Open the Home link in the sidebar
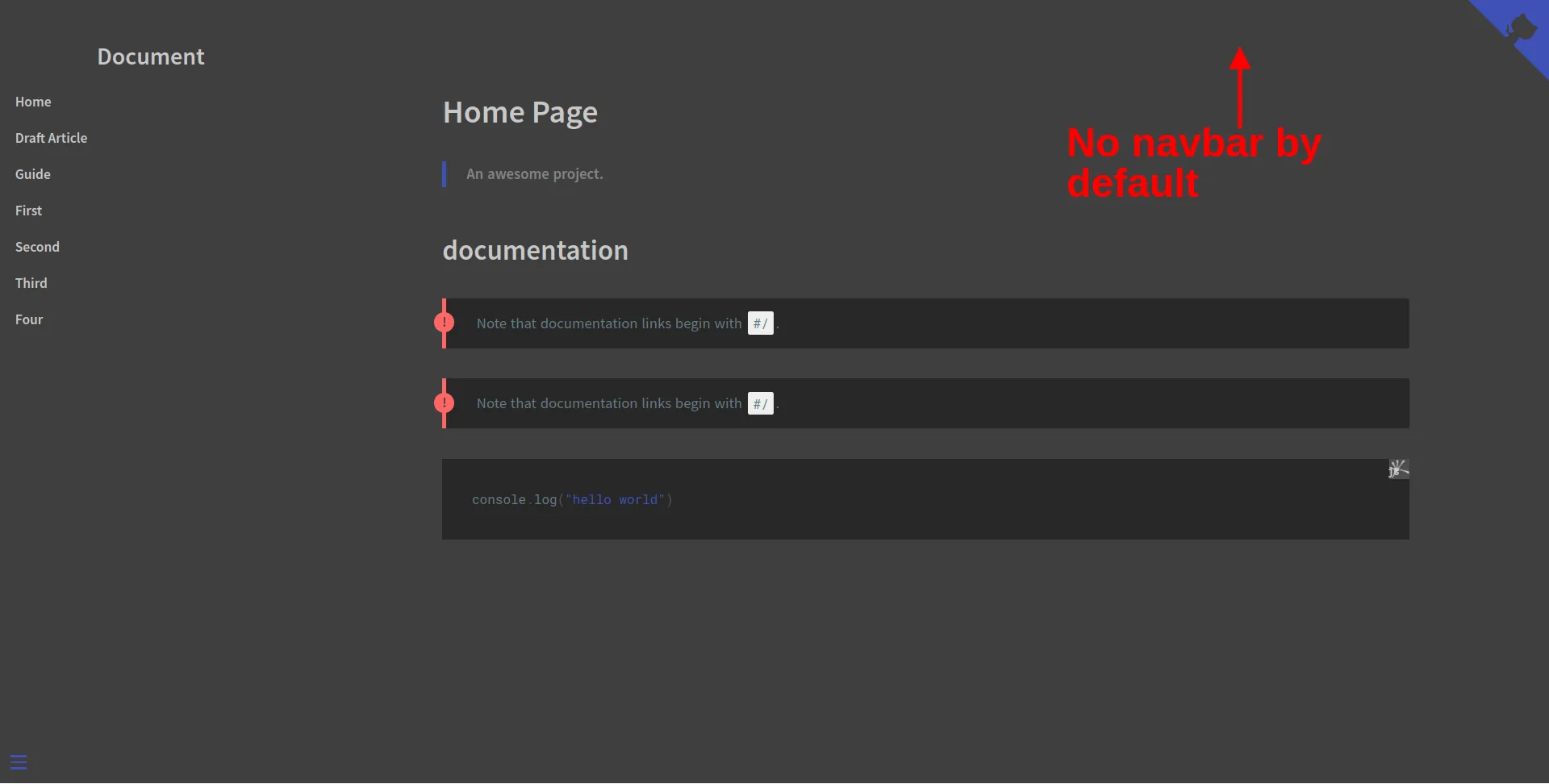Image resolution: width=1549 pixels, height=784 pixels. (x=33, y=102)
